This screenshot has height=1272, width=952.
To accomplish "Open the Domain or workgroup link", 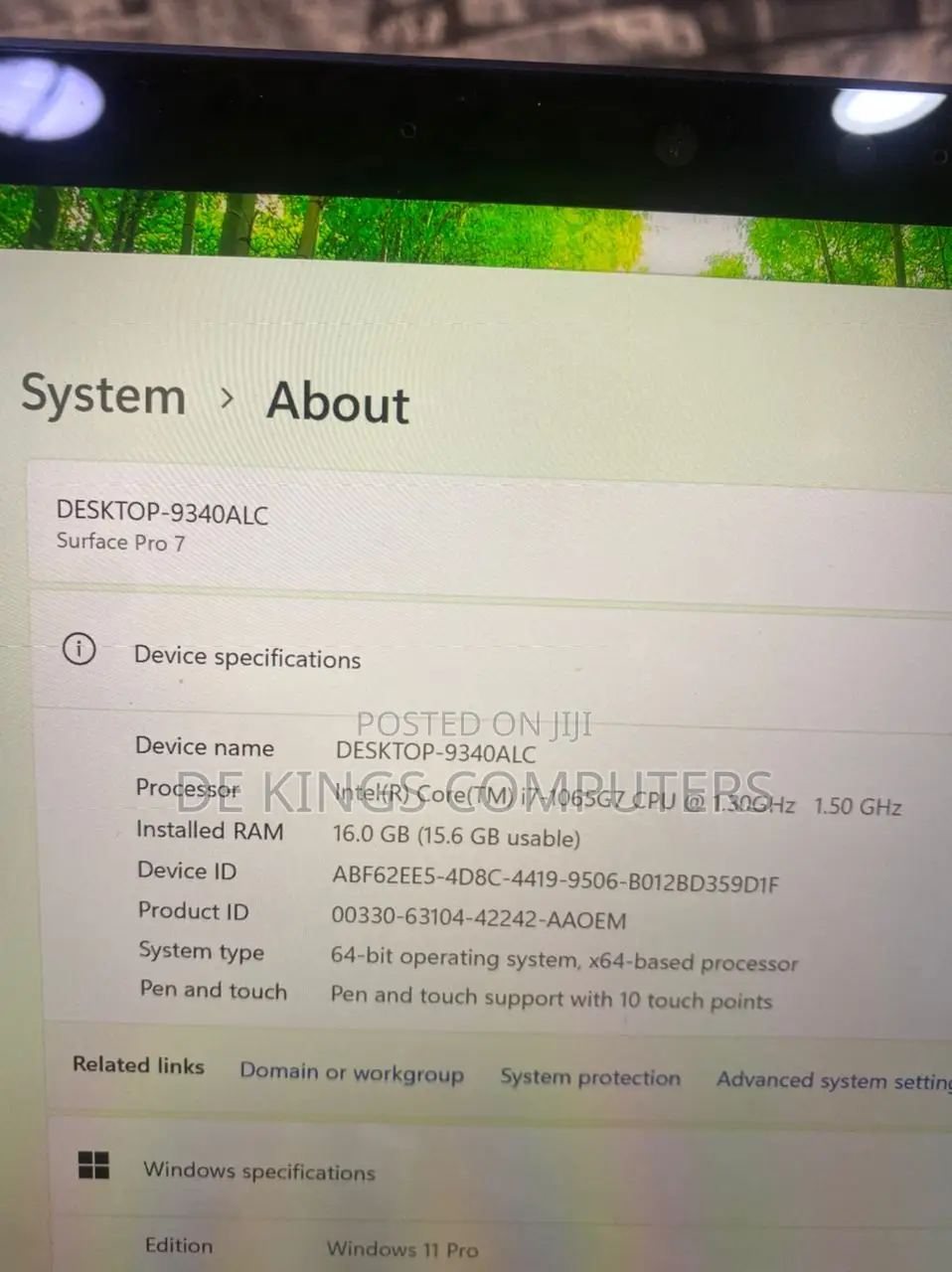I will point(352,1073).
